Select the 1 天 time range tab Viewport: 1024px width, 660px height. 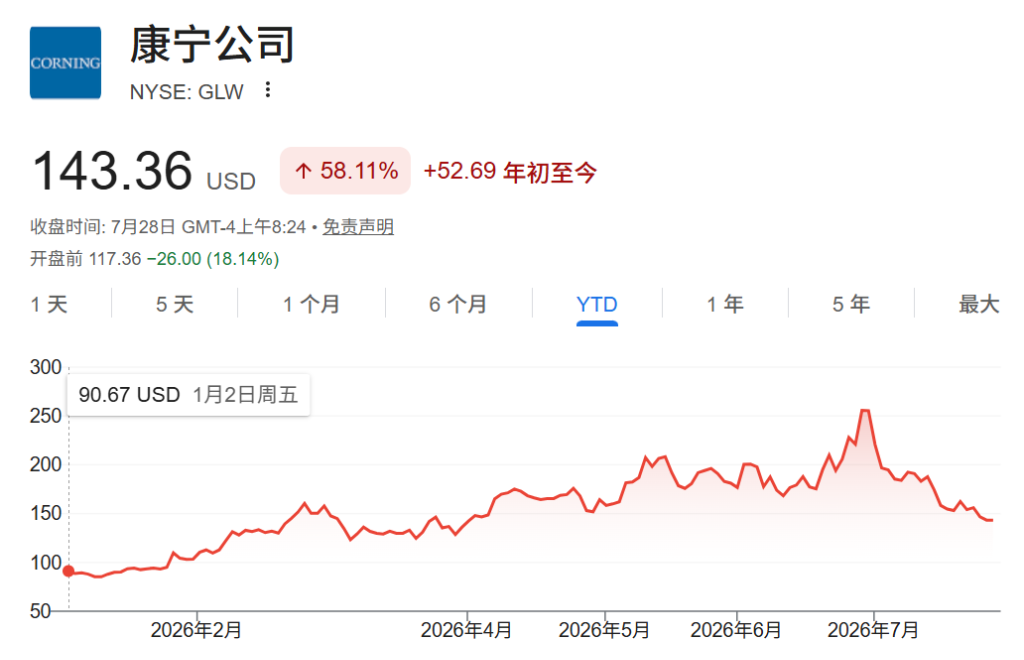pos(49,304)
